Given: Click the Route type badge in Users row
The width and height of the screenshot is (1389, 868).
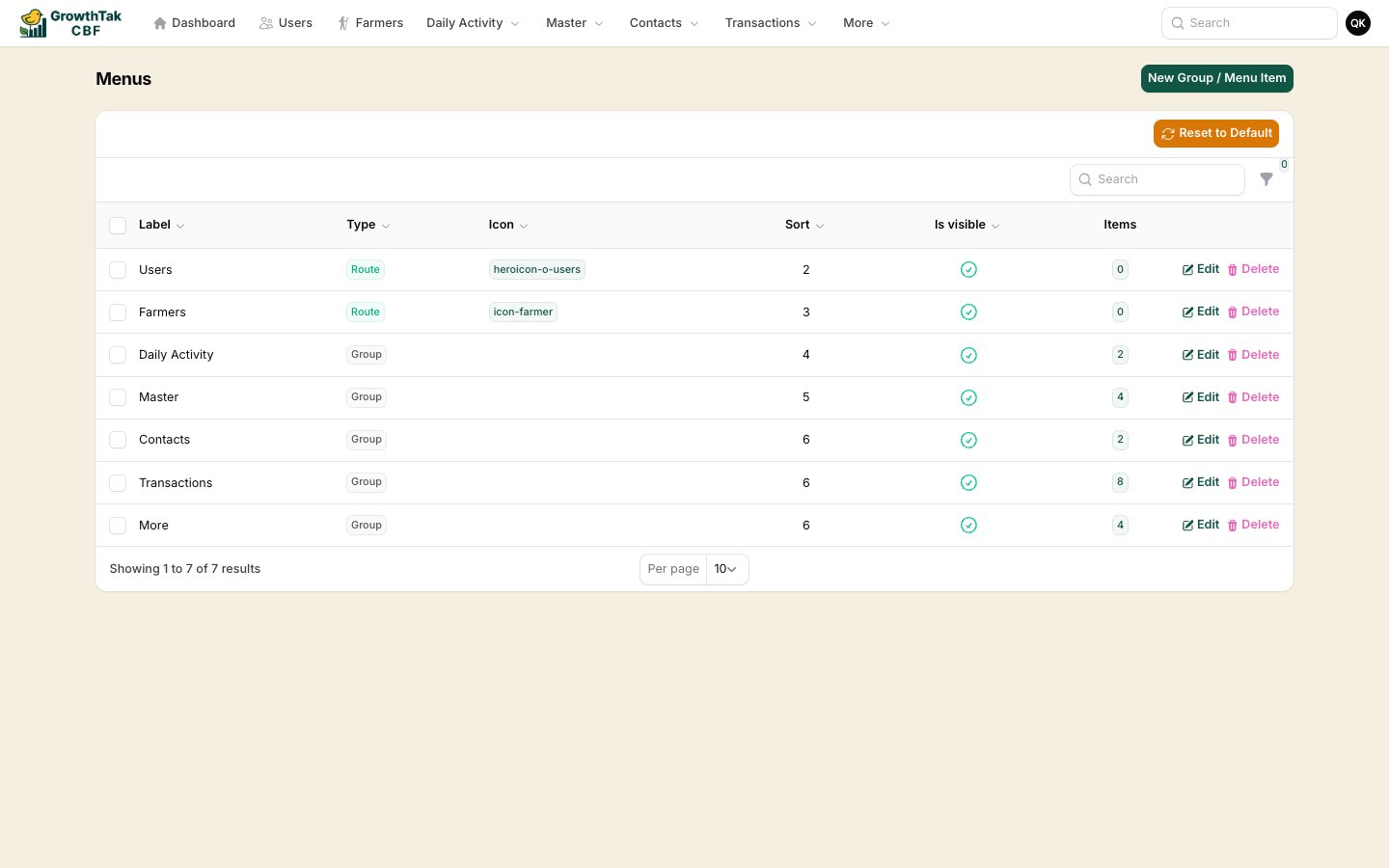Looking at the screenshot, I should (366, 270).
